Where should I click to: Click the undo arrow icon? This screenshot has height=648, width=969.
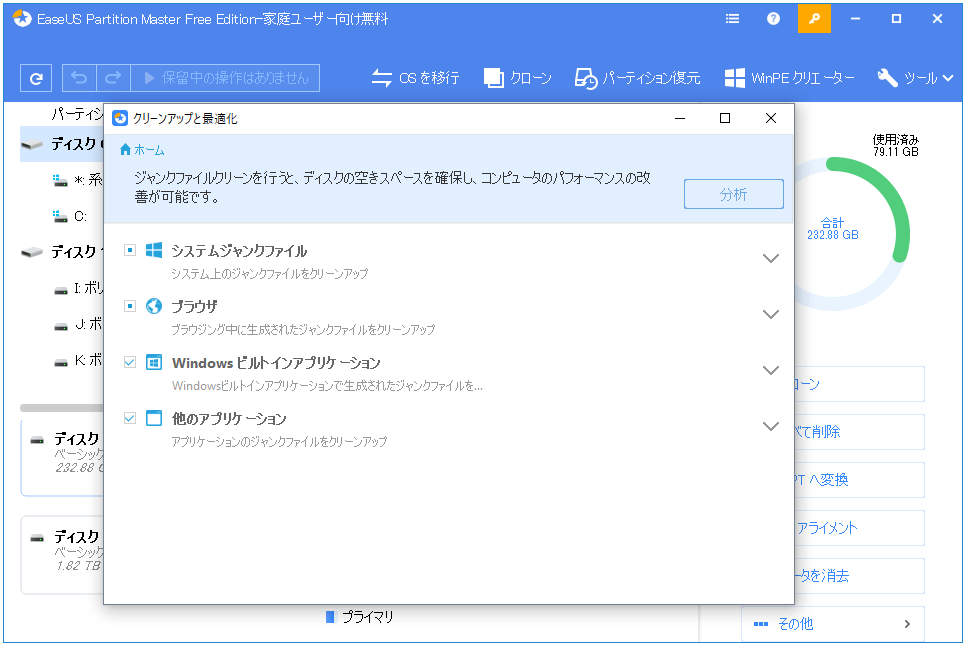(x=79, y=78)
